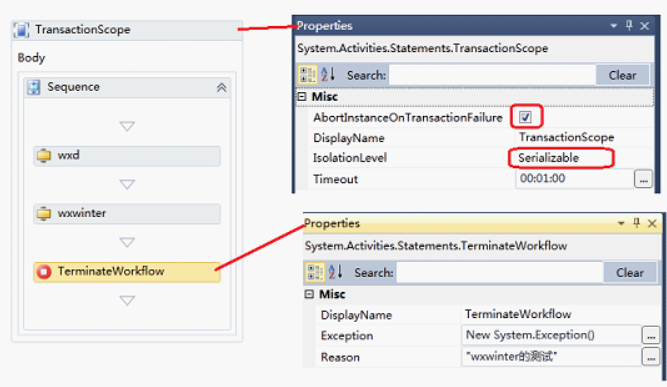Click the wxwinter activity icon
This screenshot has width=667, height=387.
(43, 213)
